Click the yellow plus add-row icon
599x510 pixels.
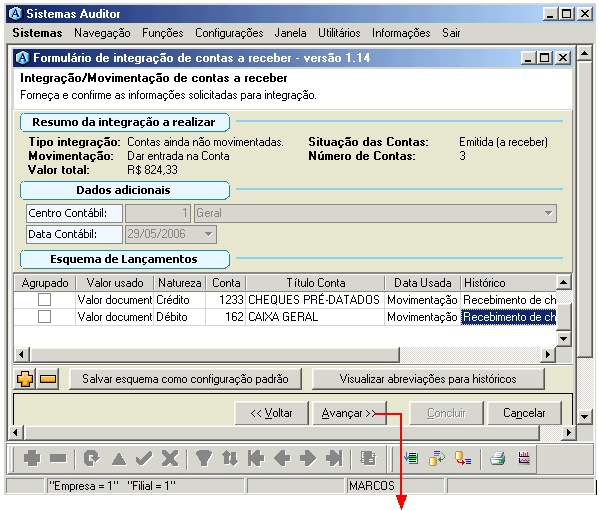pos(25,379)
